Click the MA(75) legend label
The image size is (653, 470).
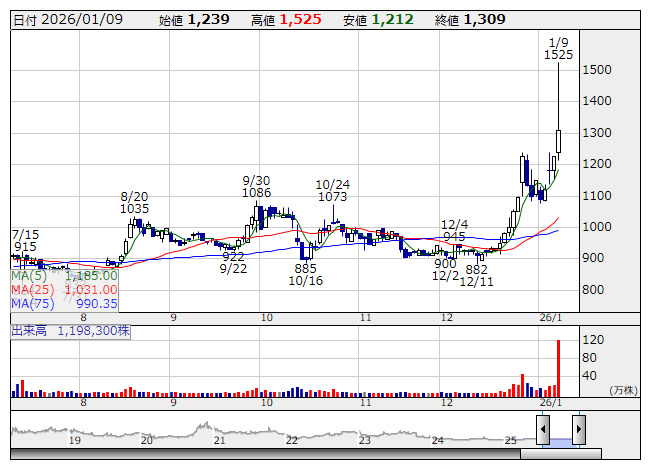[32, 303]
